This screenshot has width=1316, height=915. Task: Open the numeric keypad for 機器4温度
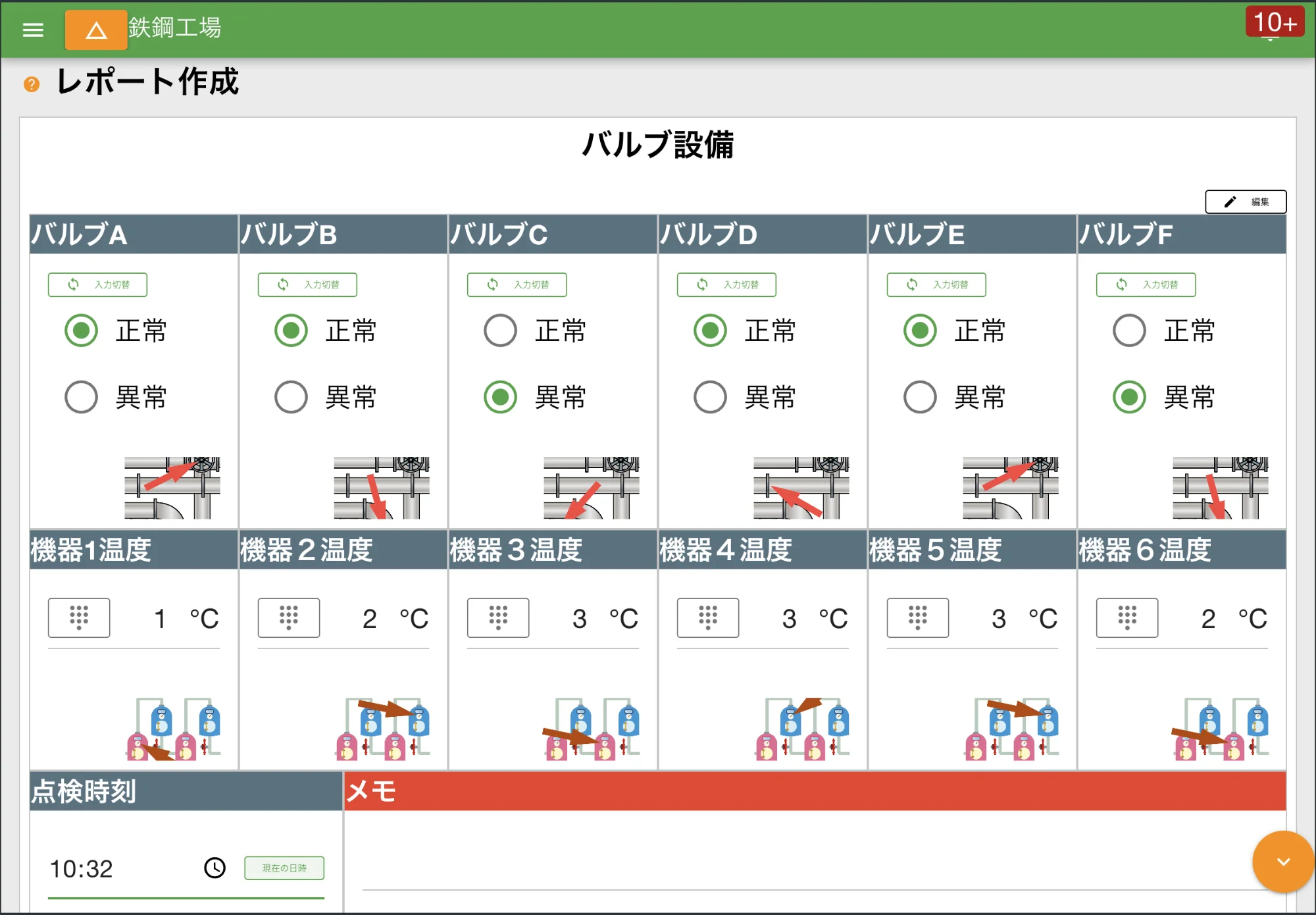[x=707, y=617]
